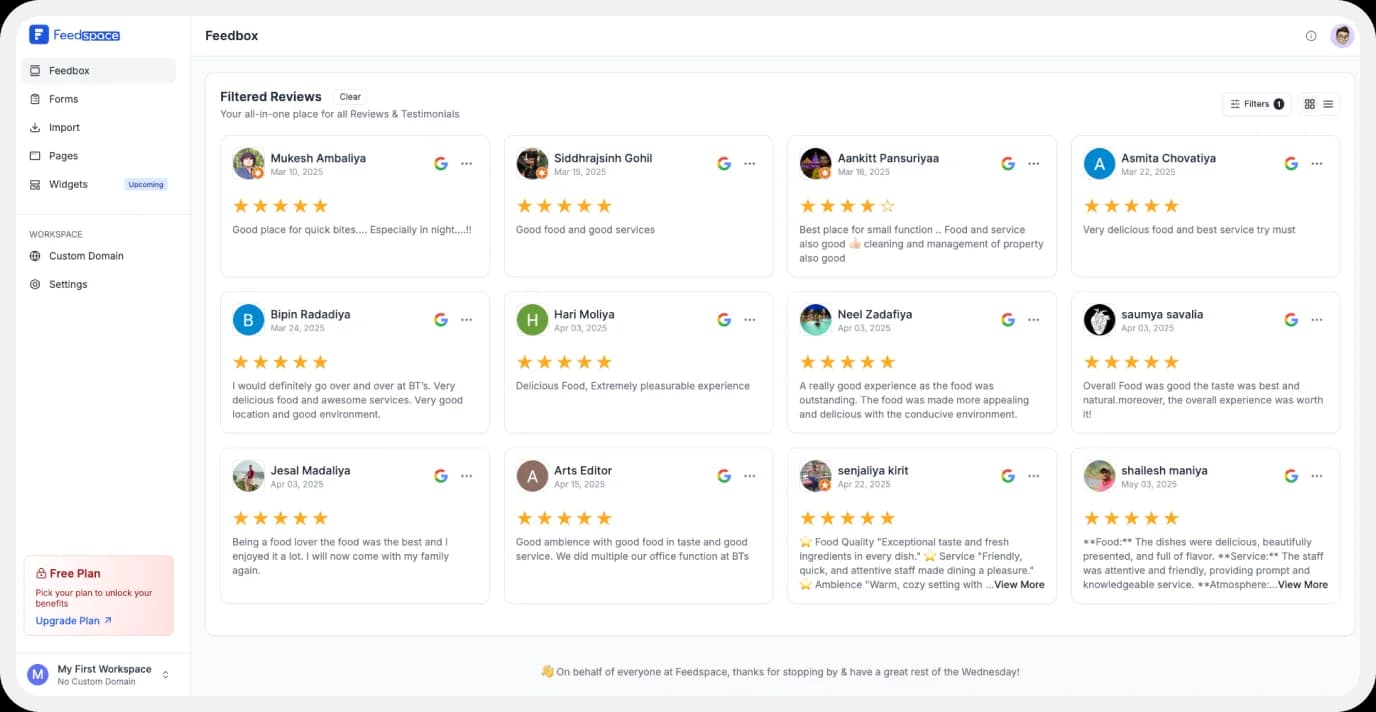
Task: Switch to grid view layout
Action: click(1309, 103)
